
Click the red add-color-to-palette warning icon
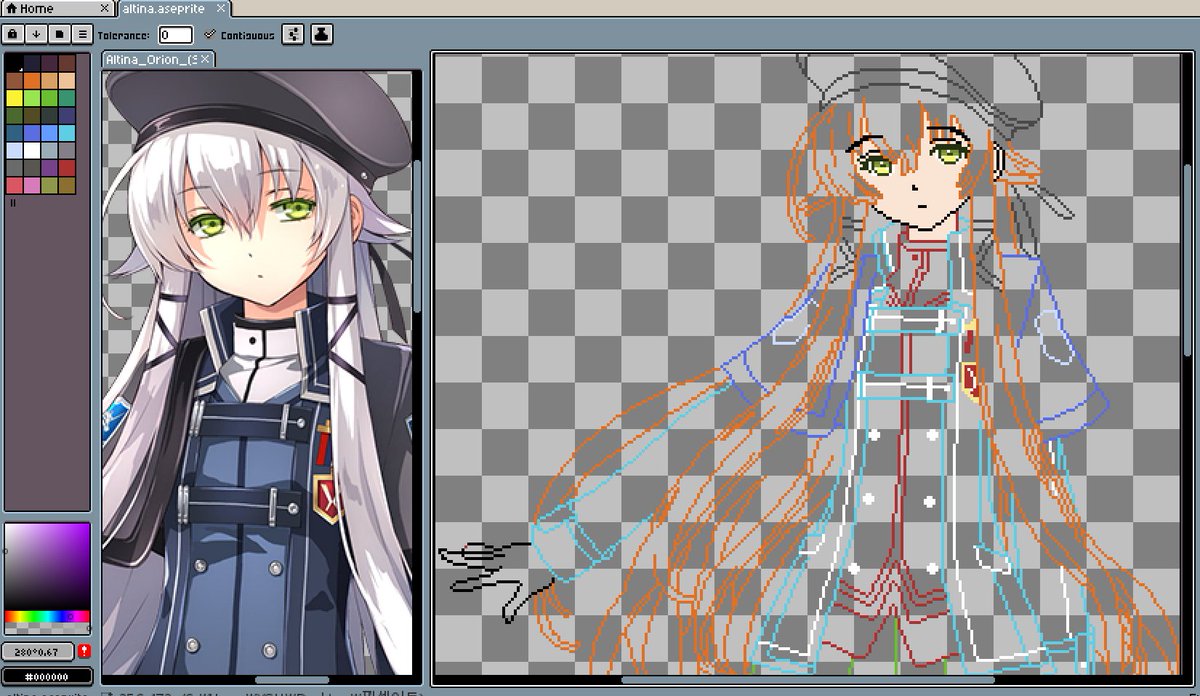point(85,652)
